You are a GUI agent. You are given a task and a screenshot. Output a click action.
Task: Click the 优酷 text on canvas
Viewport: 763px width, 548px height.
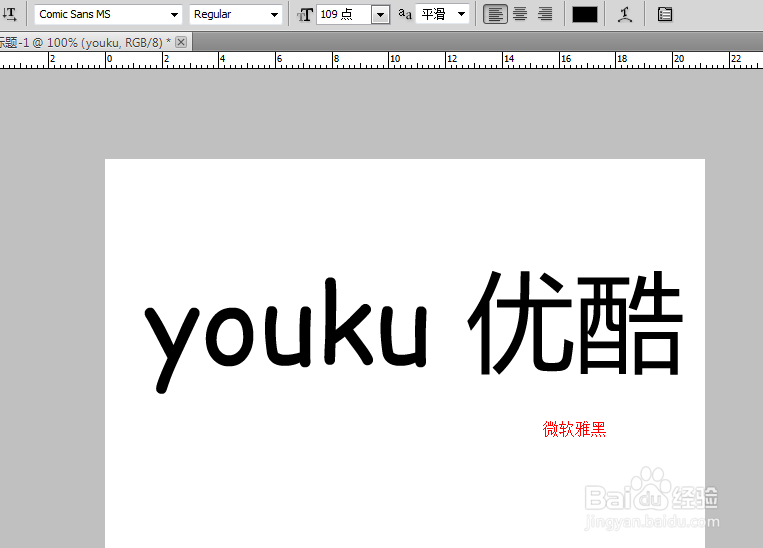(x=575, y=323)
